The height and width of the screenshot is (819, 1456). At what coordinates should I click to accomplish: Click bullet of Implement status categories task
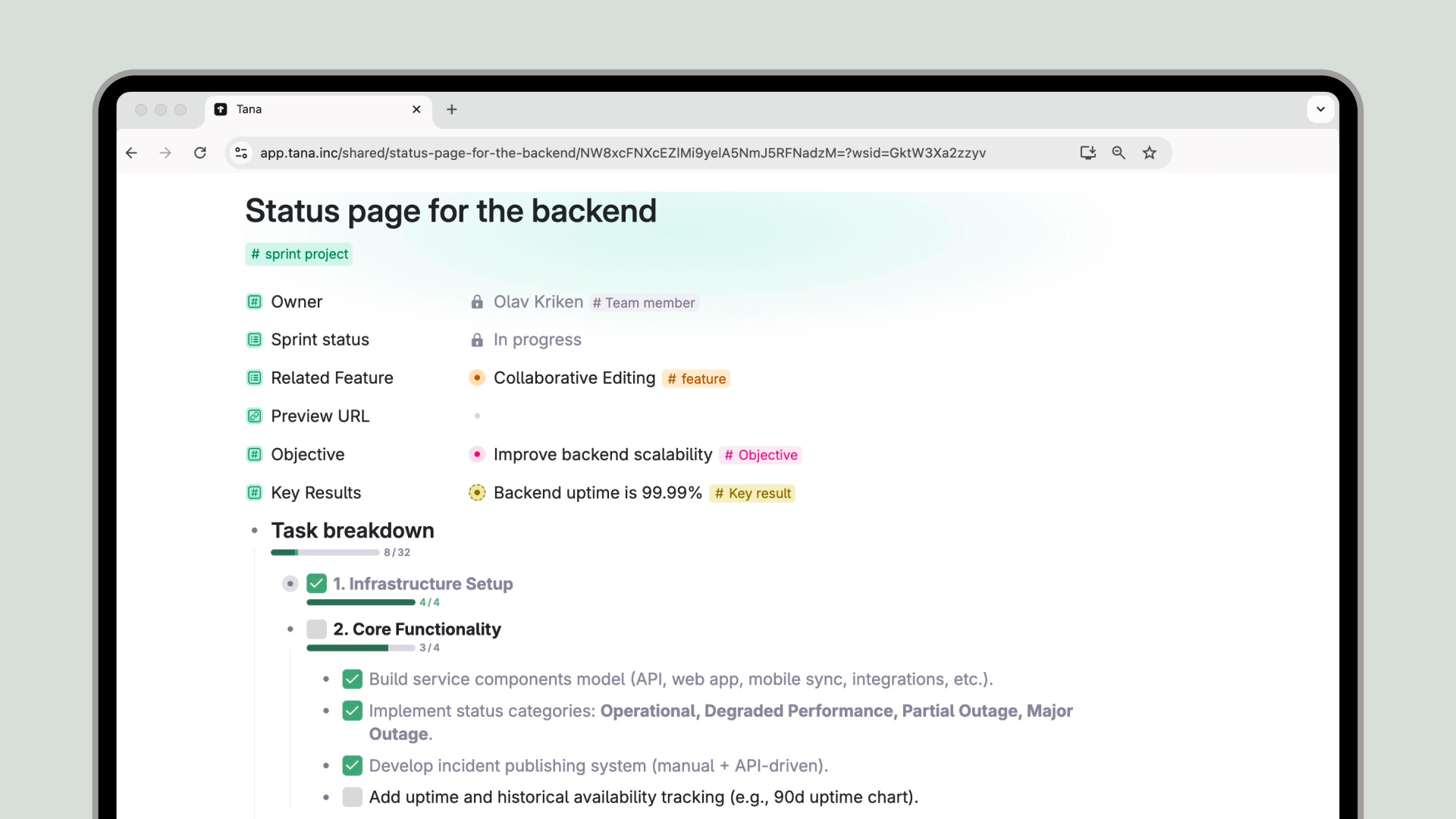326,711
